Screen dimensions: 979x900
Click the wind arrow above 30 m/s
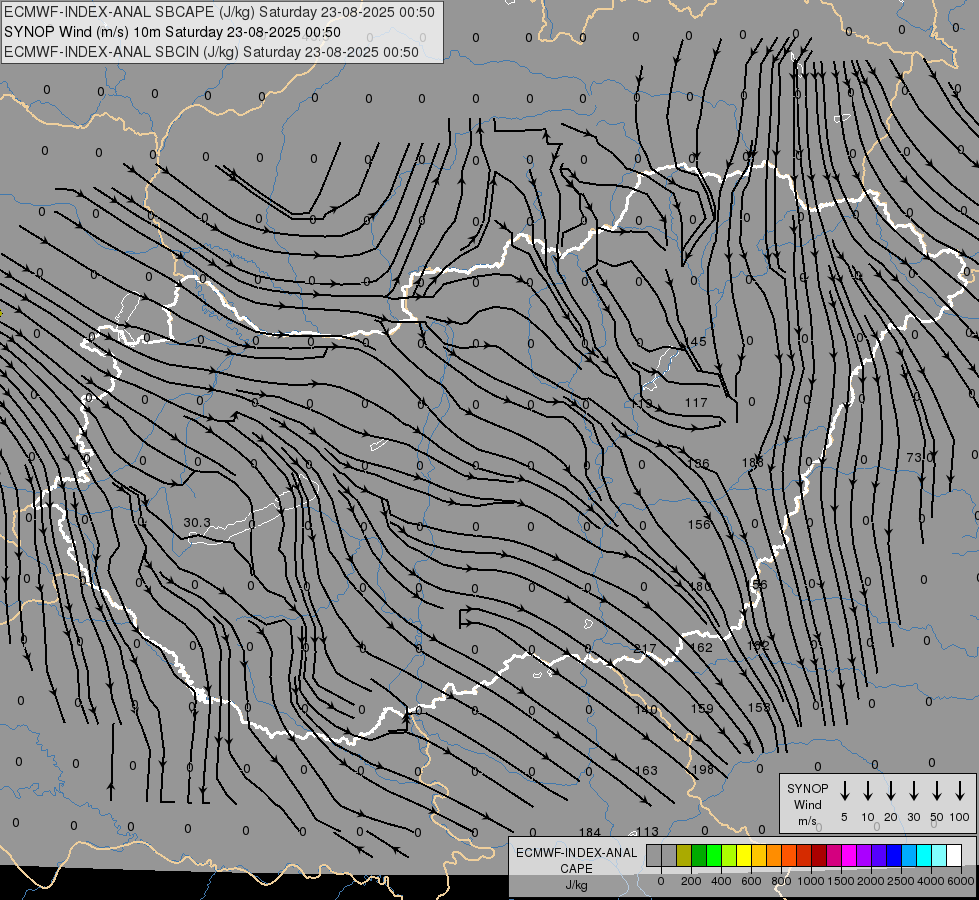[913, 791]
